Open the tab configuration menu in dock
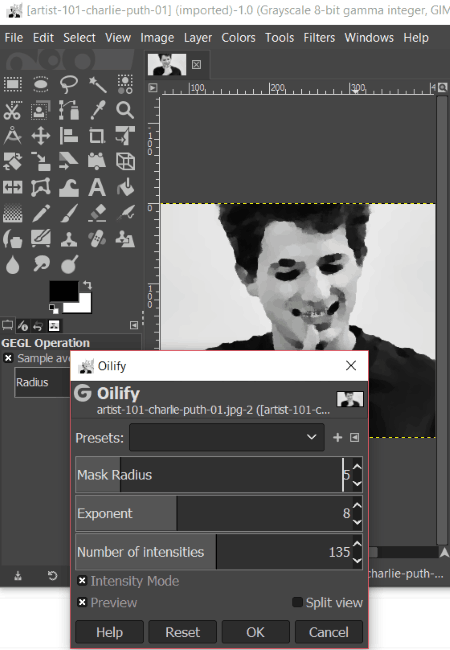Image resolution: width=450 pixels, height=650 pixels. [x=134, y=325]
